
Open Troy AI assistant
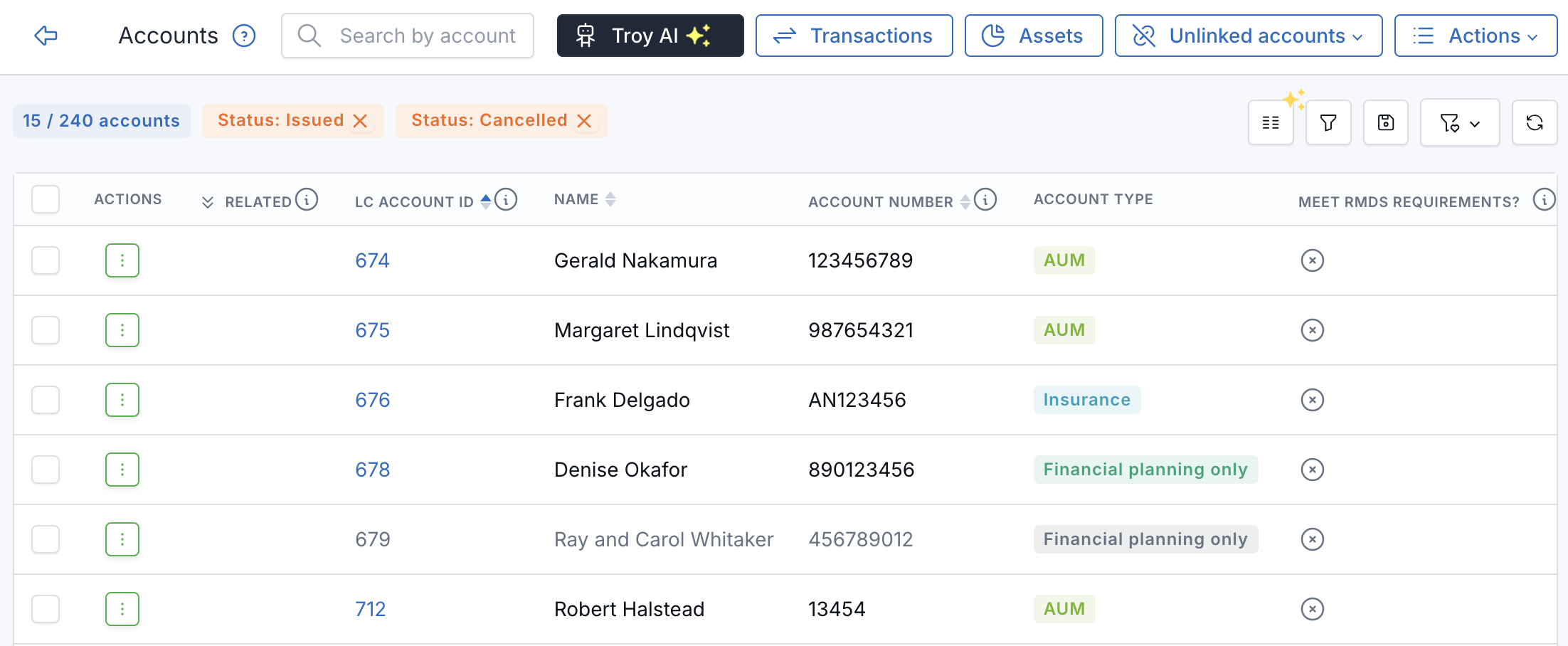(x=650, y=36)
